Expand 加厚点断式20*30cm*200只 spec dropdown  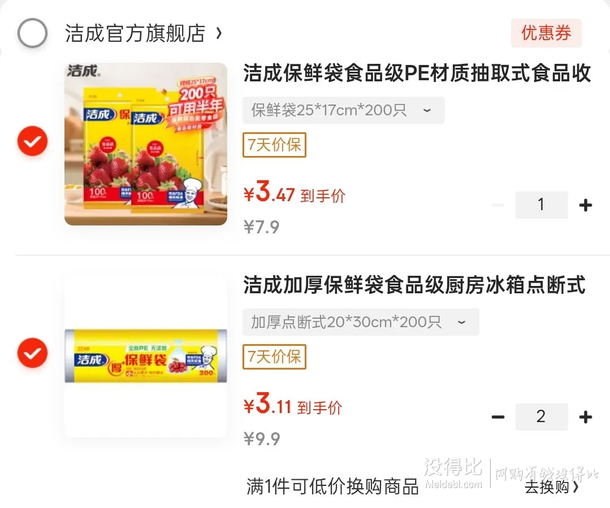(x=361, y=322)
